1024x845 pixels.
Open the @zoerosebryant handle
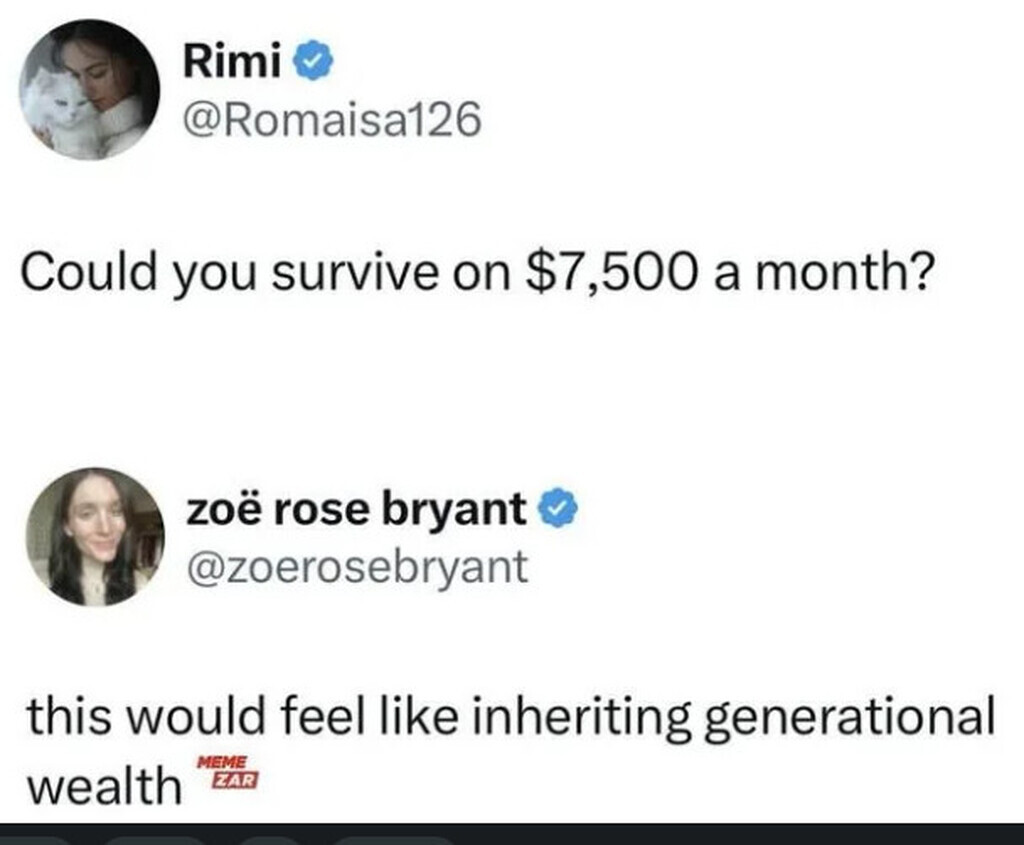point(357,566)
